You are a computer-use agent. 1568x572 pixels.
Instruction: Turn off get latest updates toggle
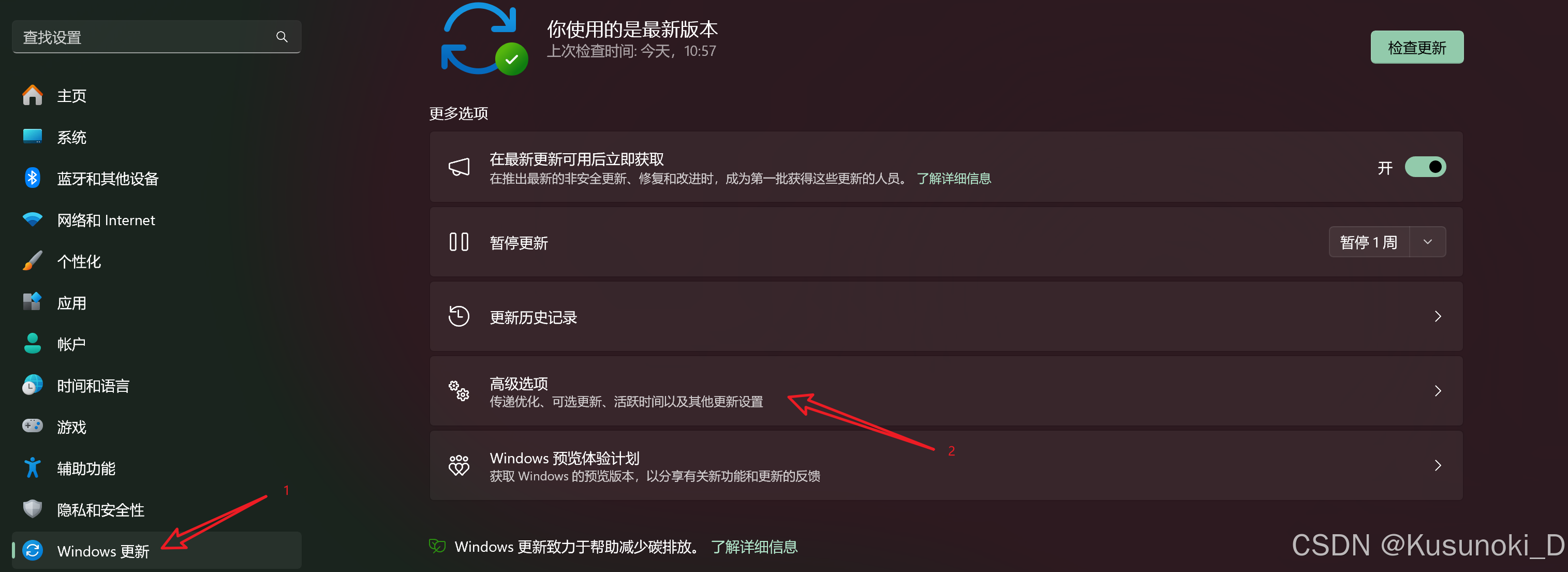pyautogui.click(x=1425, y=167)
